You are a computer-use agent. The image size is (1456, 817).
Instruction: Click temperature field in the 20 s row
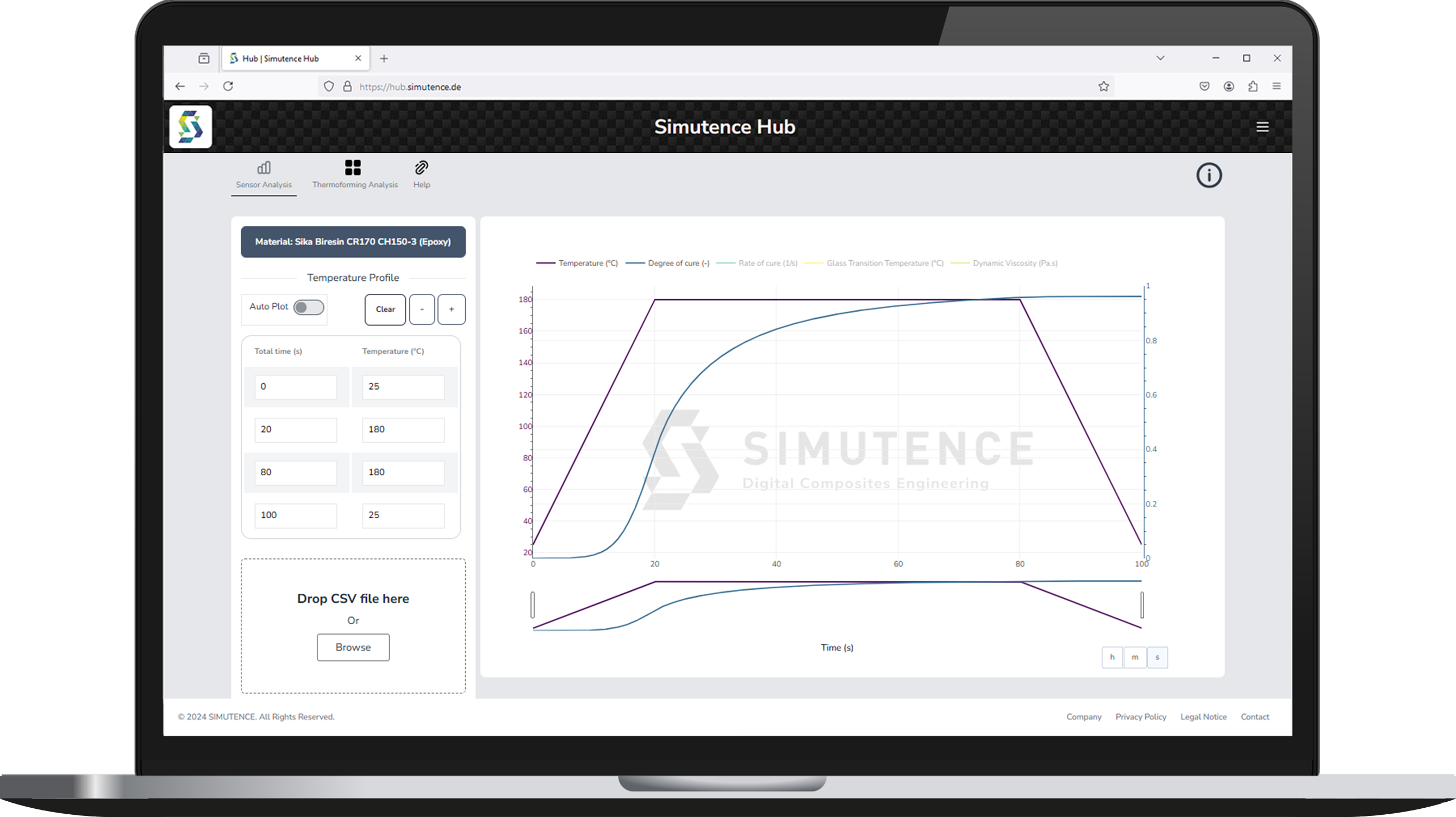coord(403,430)
